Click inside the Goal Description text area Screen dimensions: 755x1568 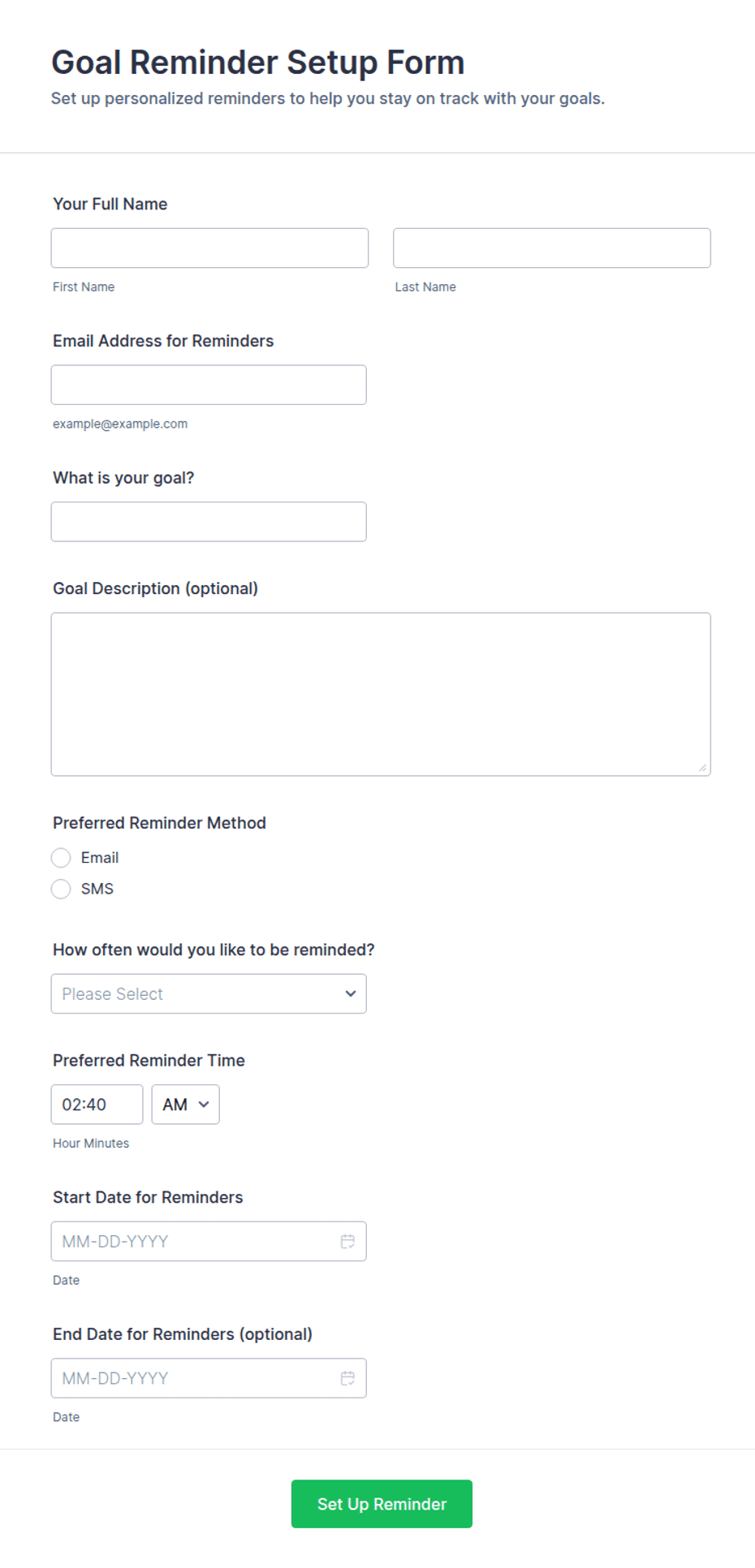[x=381, y=694]
